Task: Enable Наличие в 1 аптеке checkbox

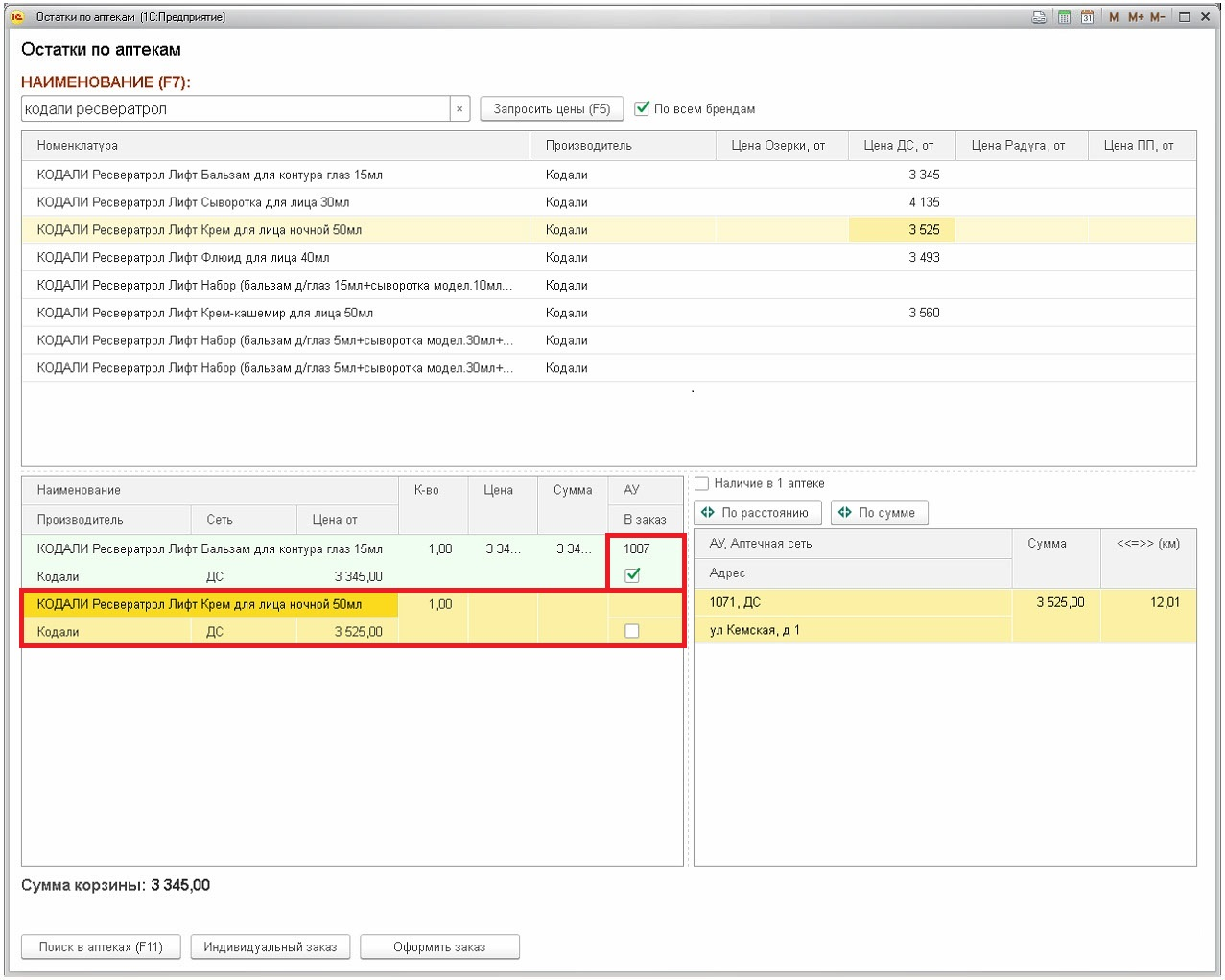Action: pos(702,483)
